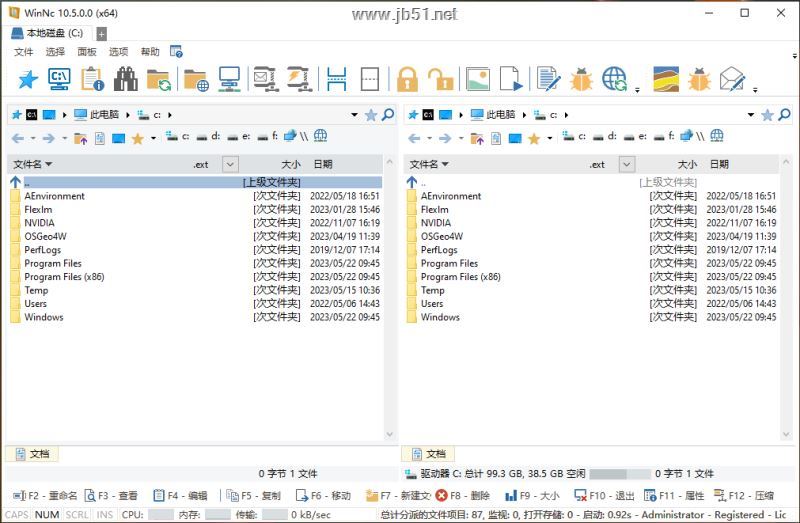Click the right panel forward arrow
This screenshot has height=523, width=800.
(445, 138)
